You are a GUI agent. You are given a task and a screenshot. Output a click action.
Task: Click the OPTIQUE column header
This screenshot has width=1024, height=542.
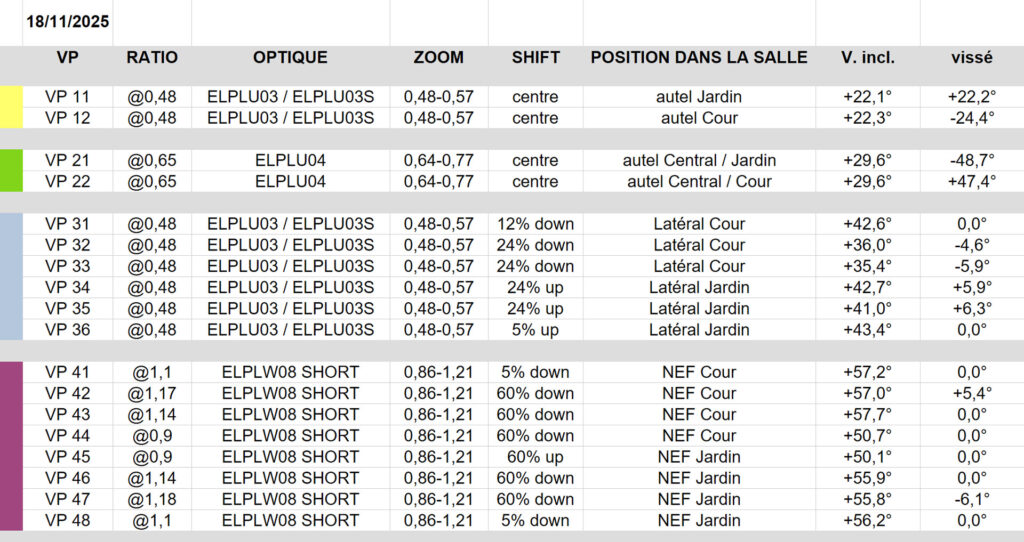[290, 58]
